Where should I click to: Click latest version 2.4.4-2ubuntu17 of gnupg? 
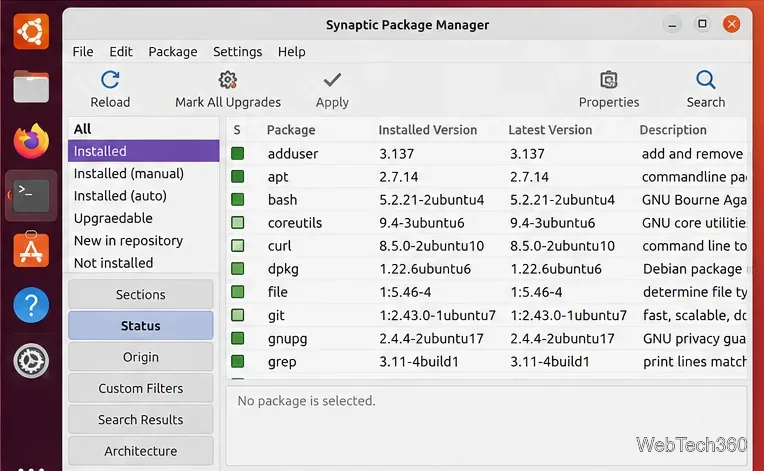point(562,338)
